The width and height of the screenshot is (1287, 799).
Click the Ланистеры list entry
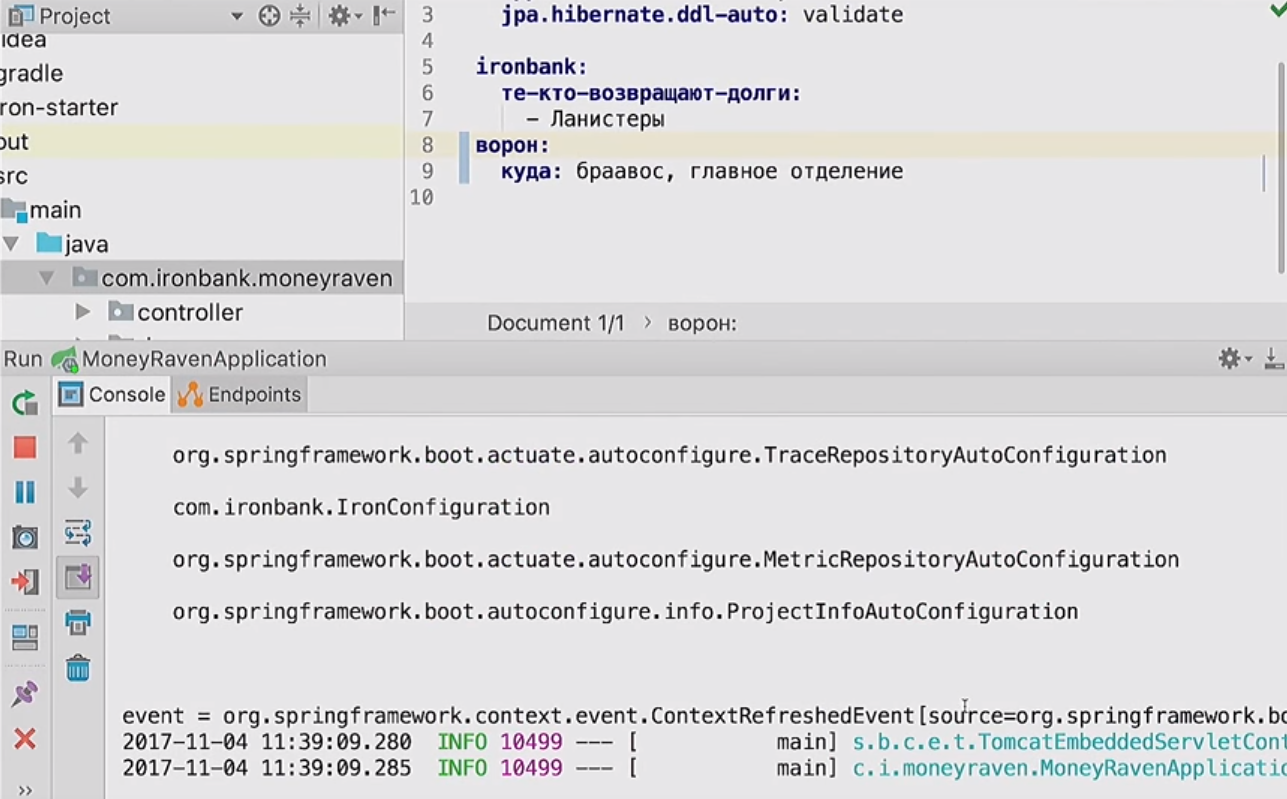pos(595,119)
